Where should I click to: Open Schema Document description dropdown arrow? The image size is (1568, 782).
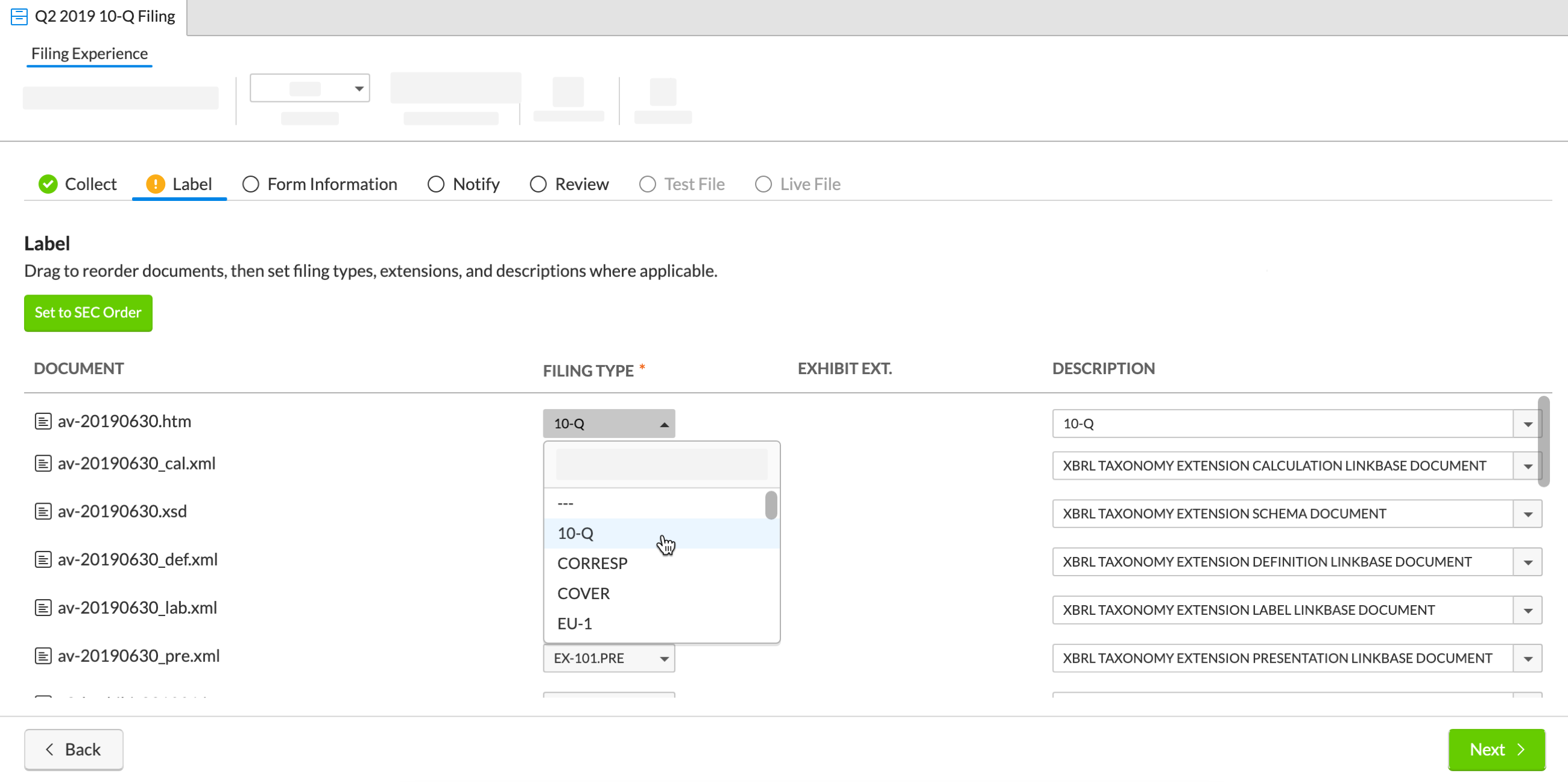1527,513
